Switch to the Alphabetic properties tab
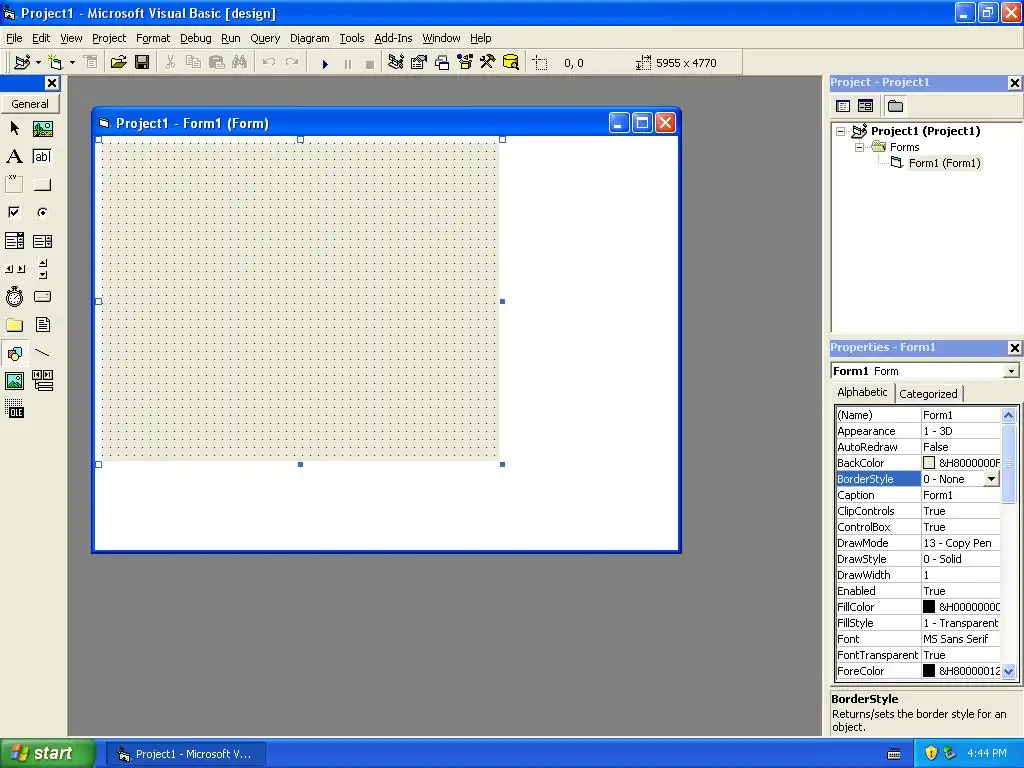1024x768 pixels. tap(862, 392)
